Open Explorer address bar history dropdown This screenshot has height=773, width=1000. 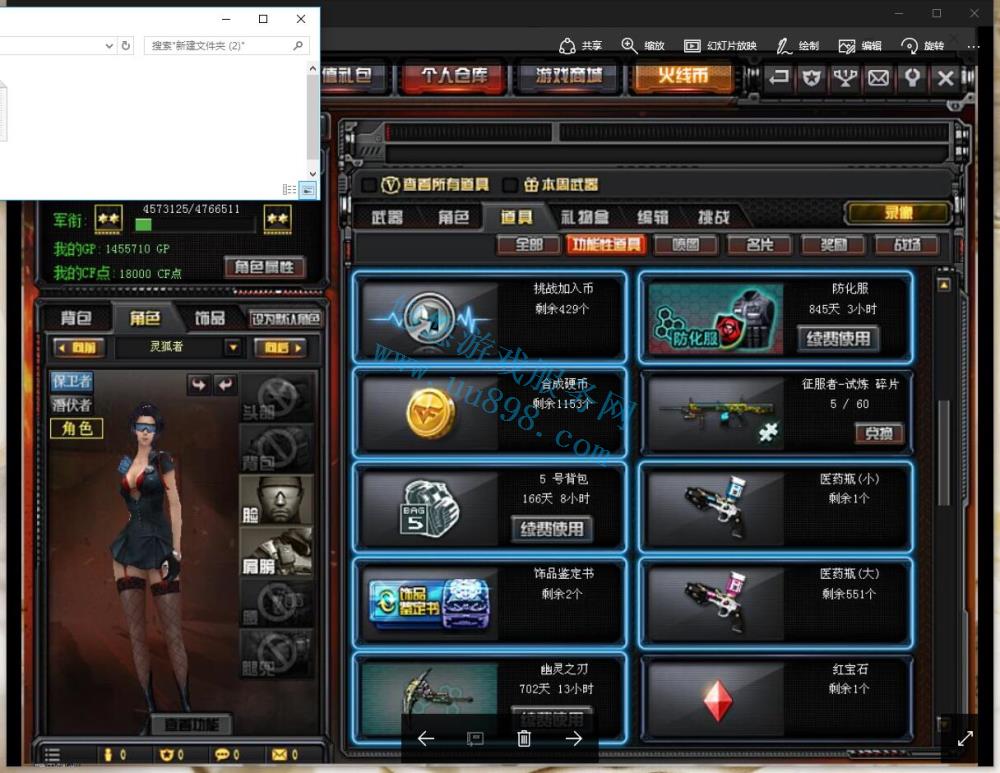pyautogui.click(x=109, y=45)
